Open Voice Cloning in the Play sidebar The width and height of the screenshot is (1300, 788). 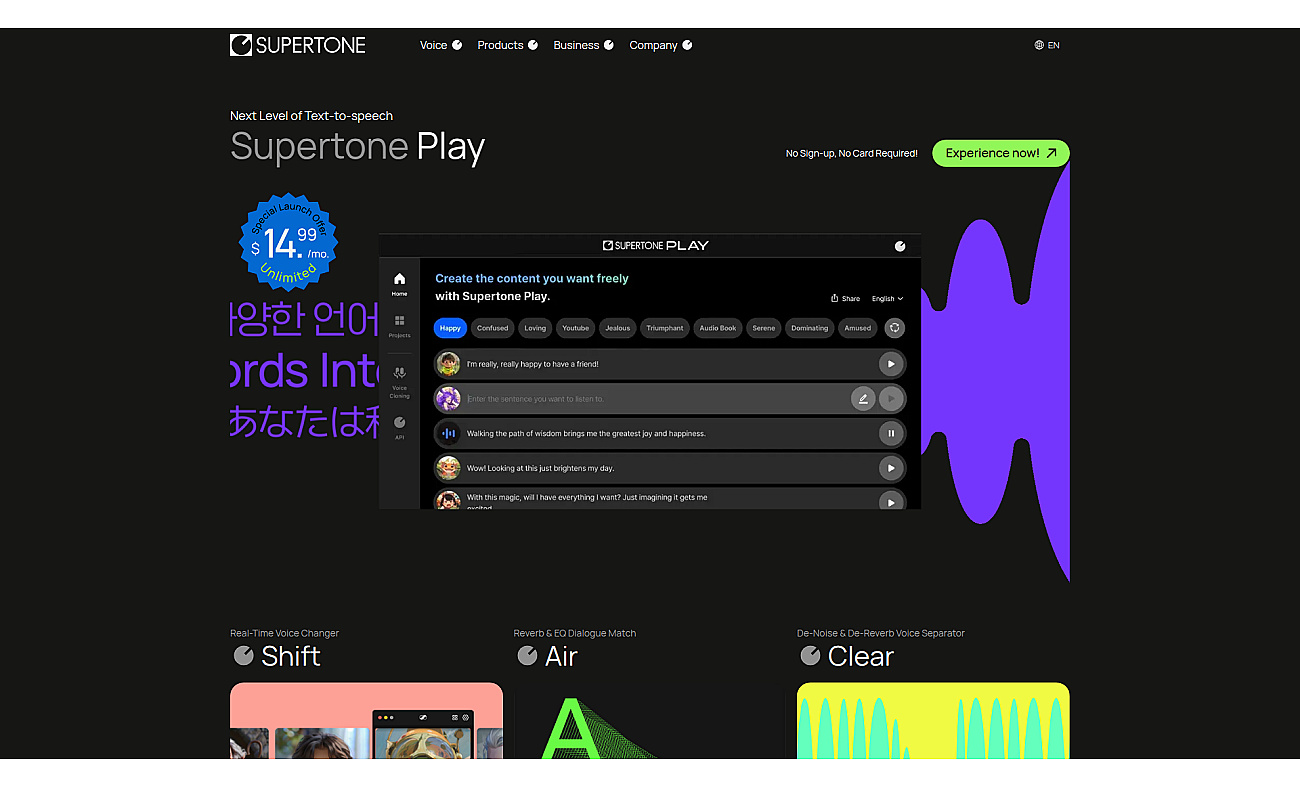coord(399,383)
